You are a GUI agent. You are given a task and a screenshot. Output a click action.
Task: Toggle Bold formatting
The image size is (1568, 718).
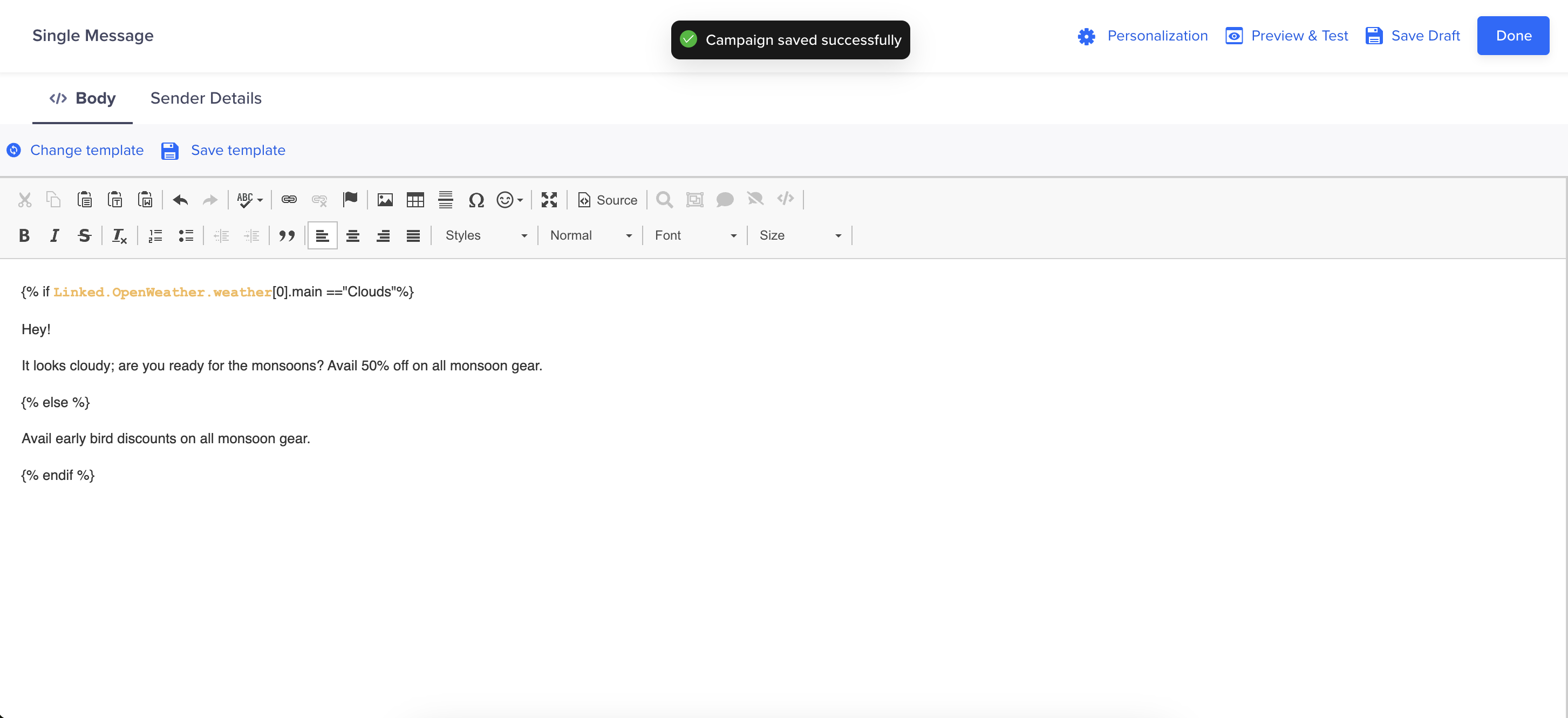(24, 236)
